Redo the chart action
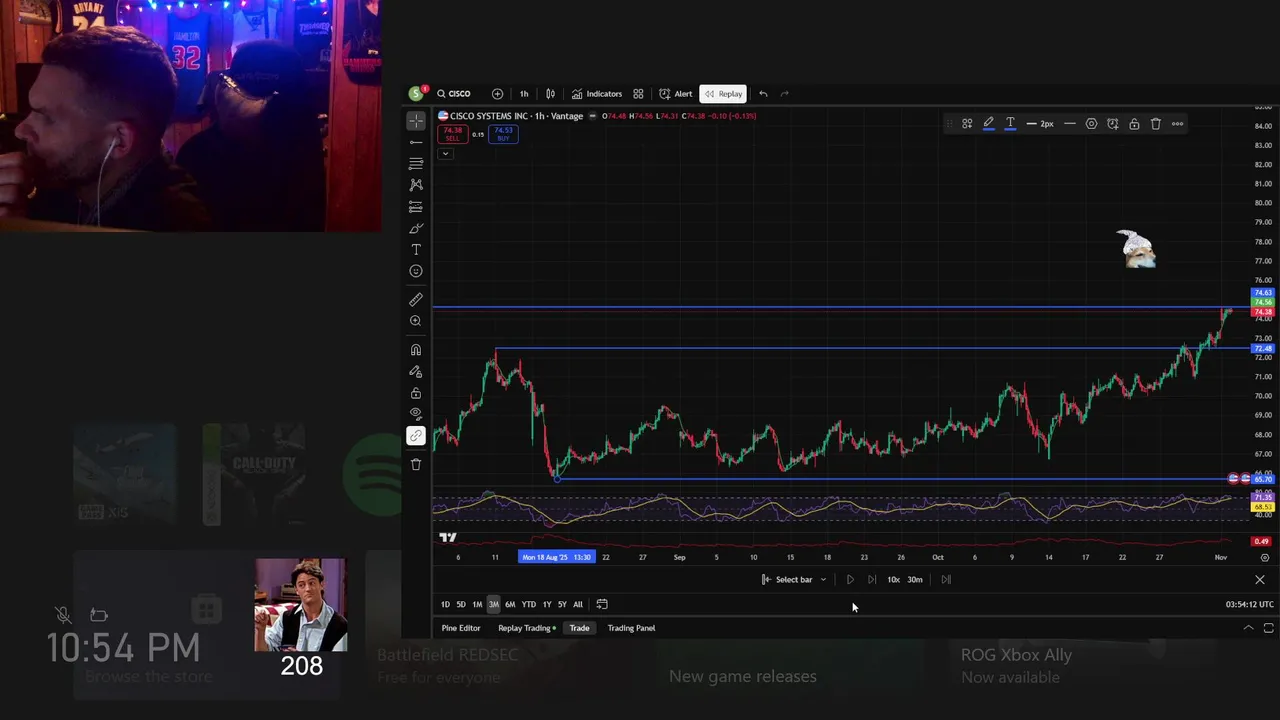Screen dimensions: 1280x720 tap(785, 94)
